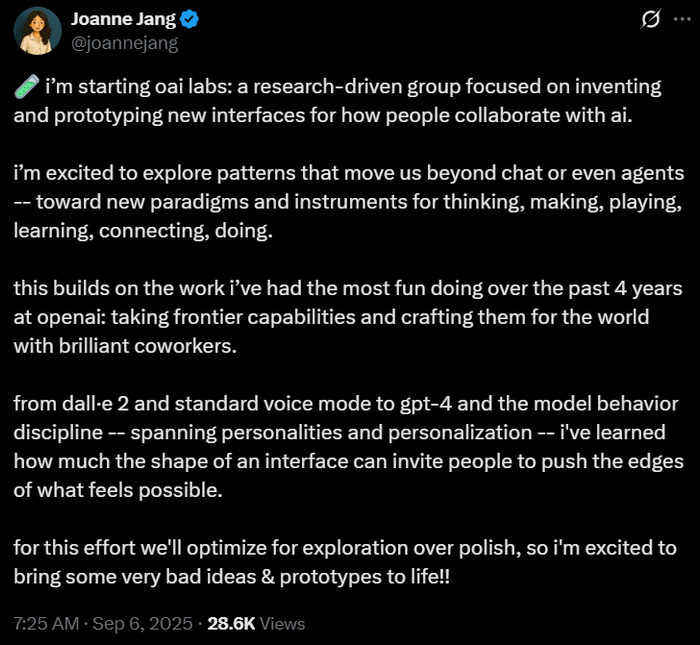Click the blue verified checkmark badge
700x645 pixels.
coord(189,20)
